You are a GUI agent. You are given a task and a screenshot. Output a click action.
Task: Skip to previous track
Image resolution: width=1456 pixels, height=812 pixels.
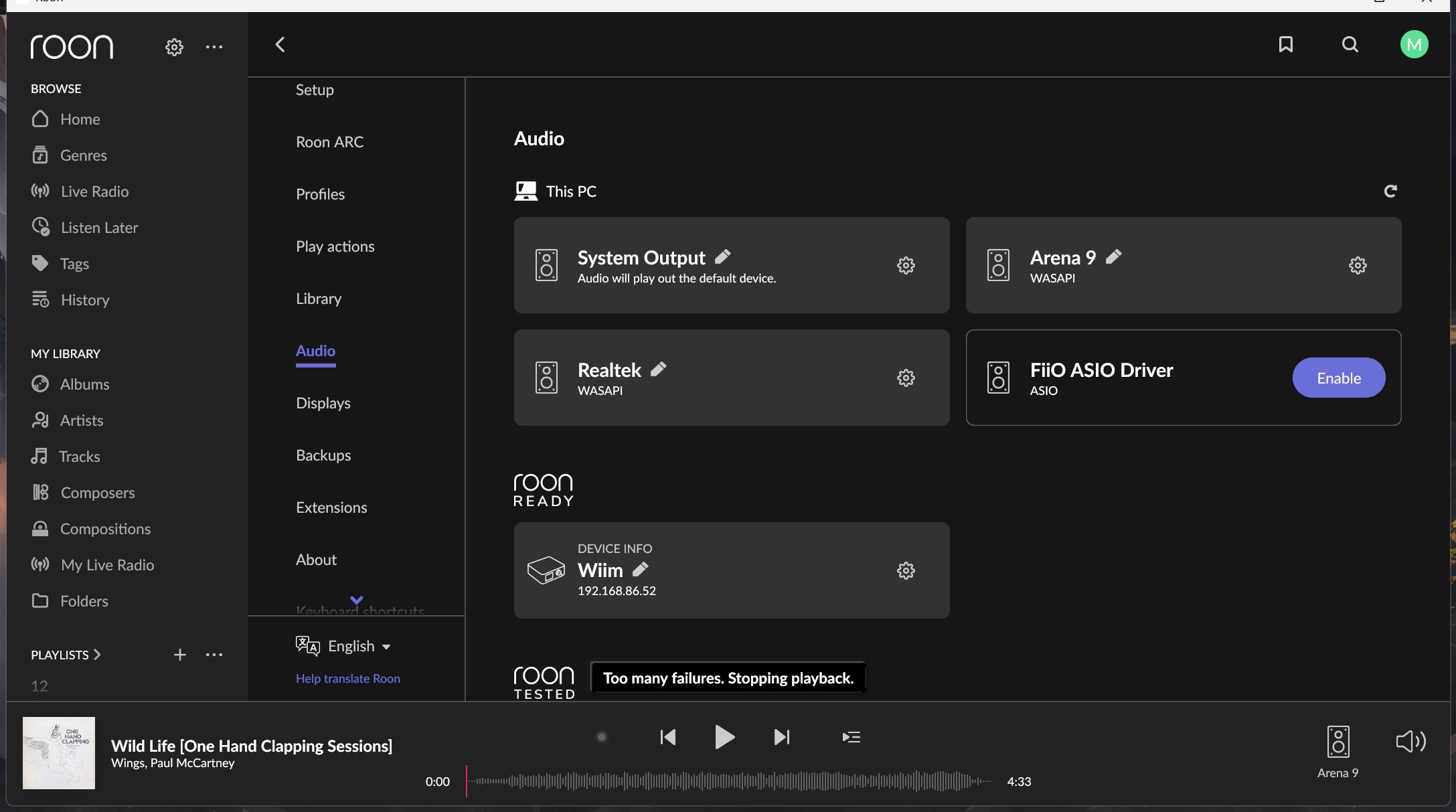[668, 737]
